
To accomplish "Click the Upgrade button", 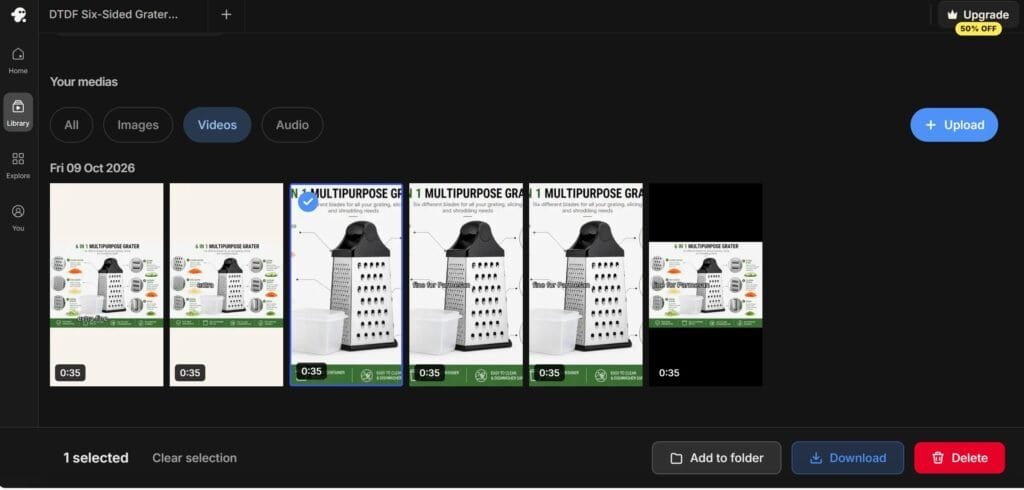I will click(x=978, y=14).
